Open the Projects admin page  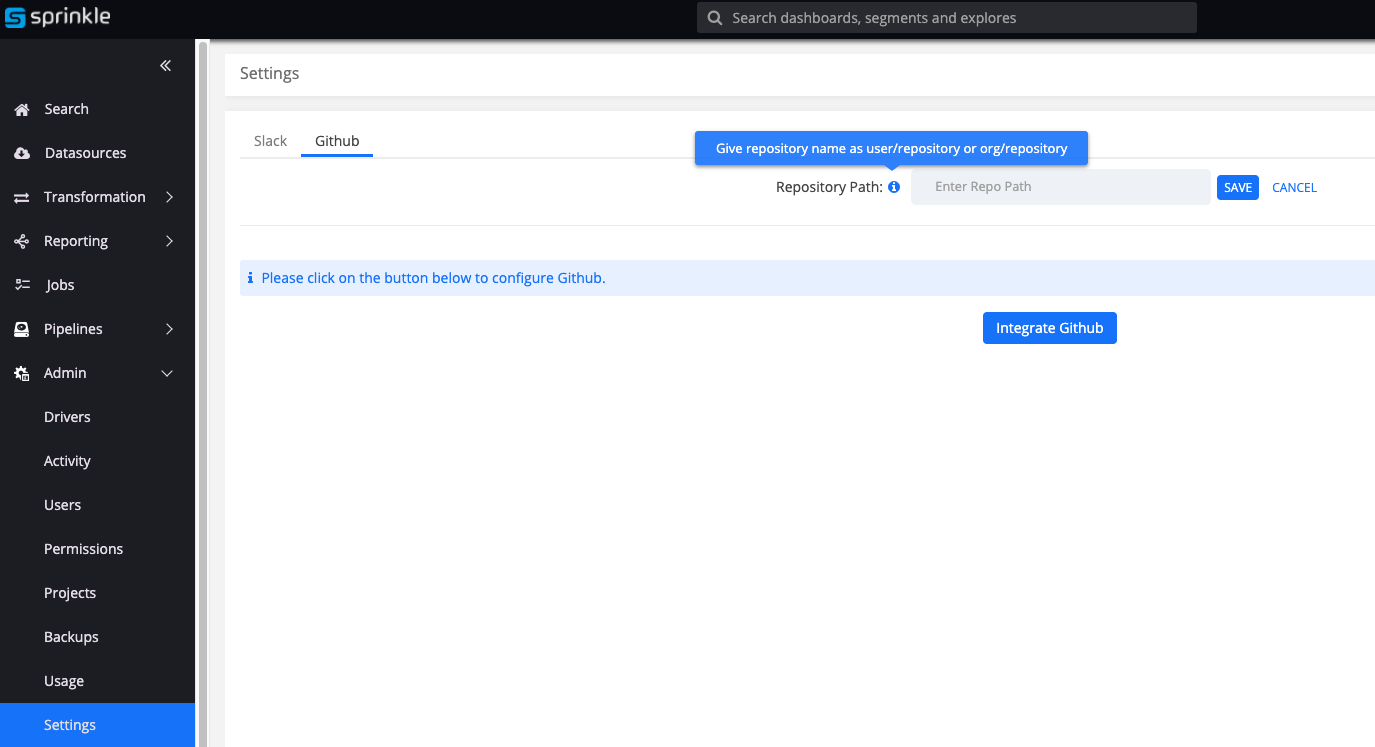pos(70,593)
